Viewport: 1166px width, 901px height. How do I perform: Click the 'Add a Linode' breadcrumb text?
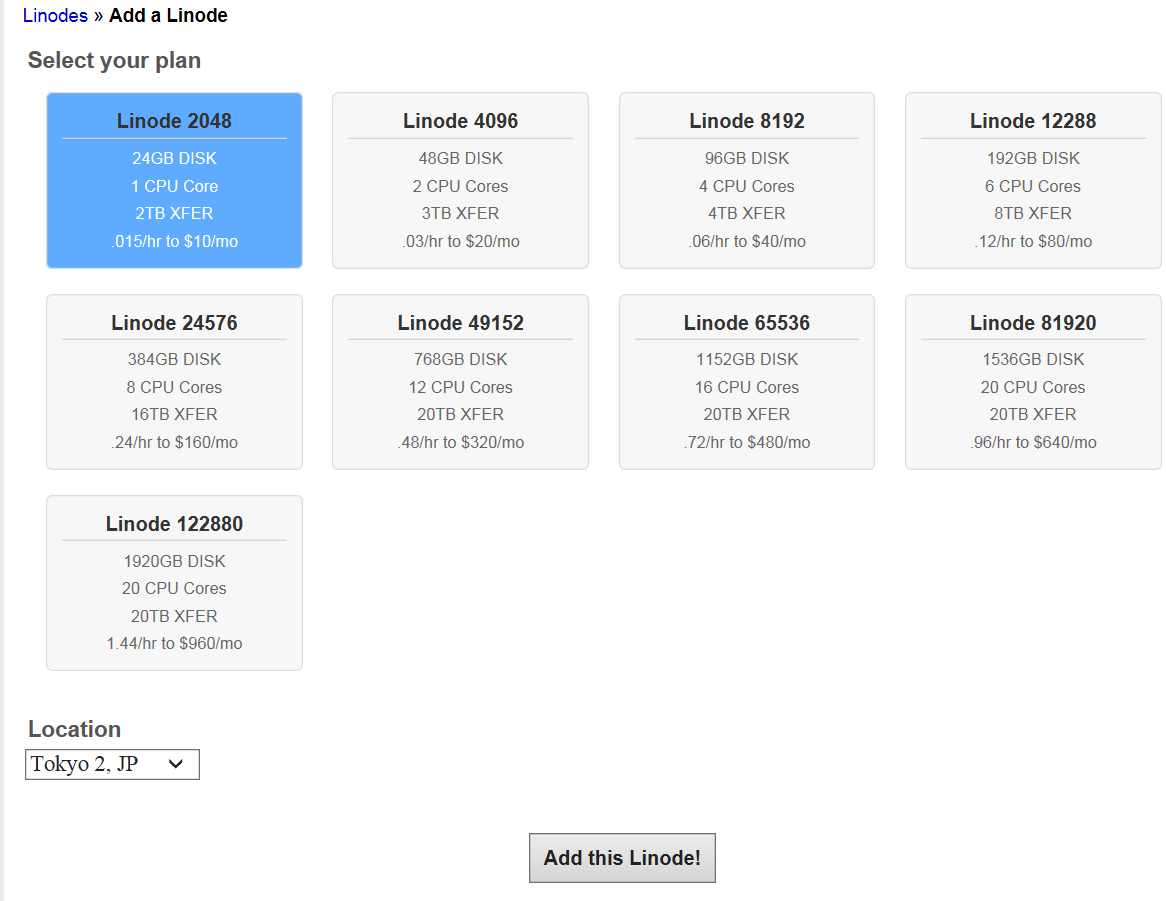point(168,16)
